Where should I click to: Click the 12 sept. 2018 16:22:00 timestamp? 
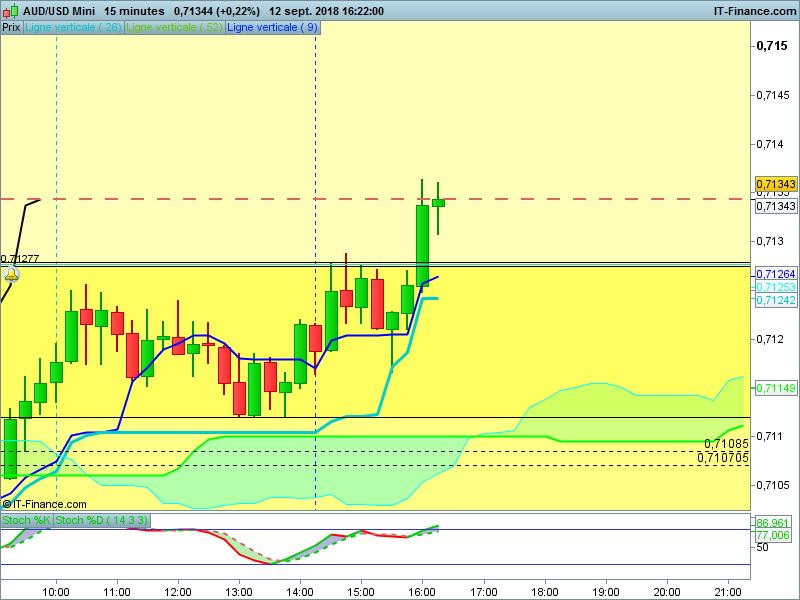tap(327, 11)
